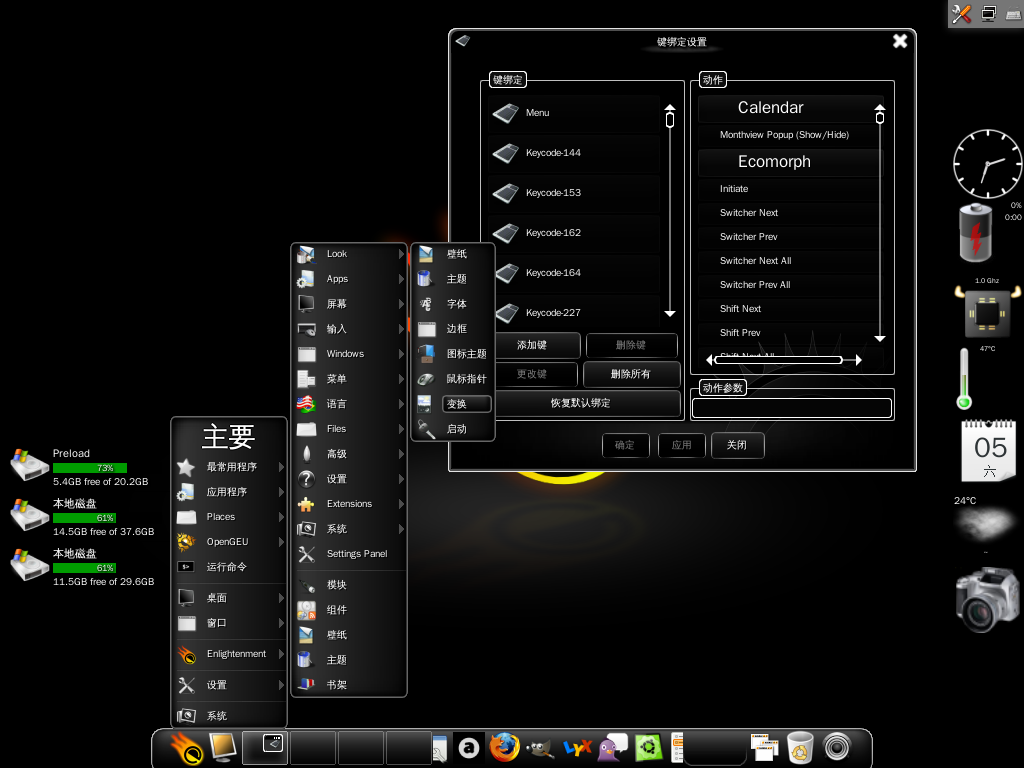Select Initiate action under Ecomorph
The height and width of the screenshot is (768, 1024).
(788, 189)
